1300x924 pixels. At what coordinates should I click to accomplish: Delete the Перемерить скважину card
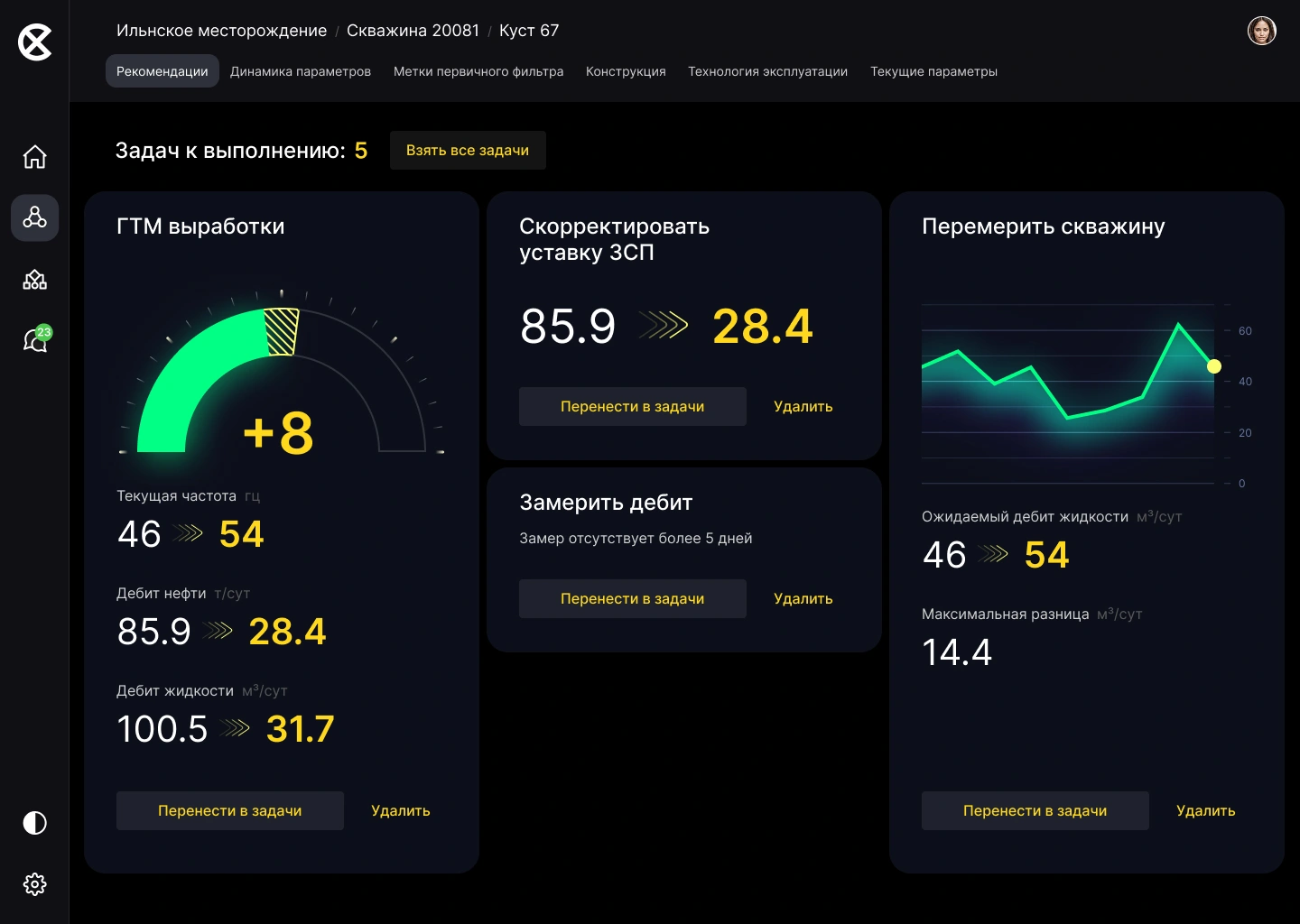coord(1205,810)
